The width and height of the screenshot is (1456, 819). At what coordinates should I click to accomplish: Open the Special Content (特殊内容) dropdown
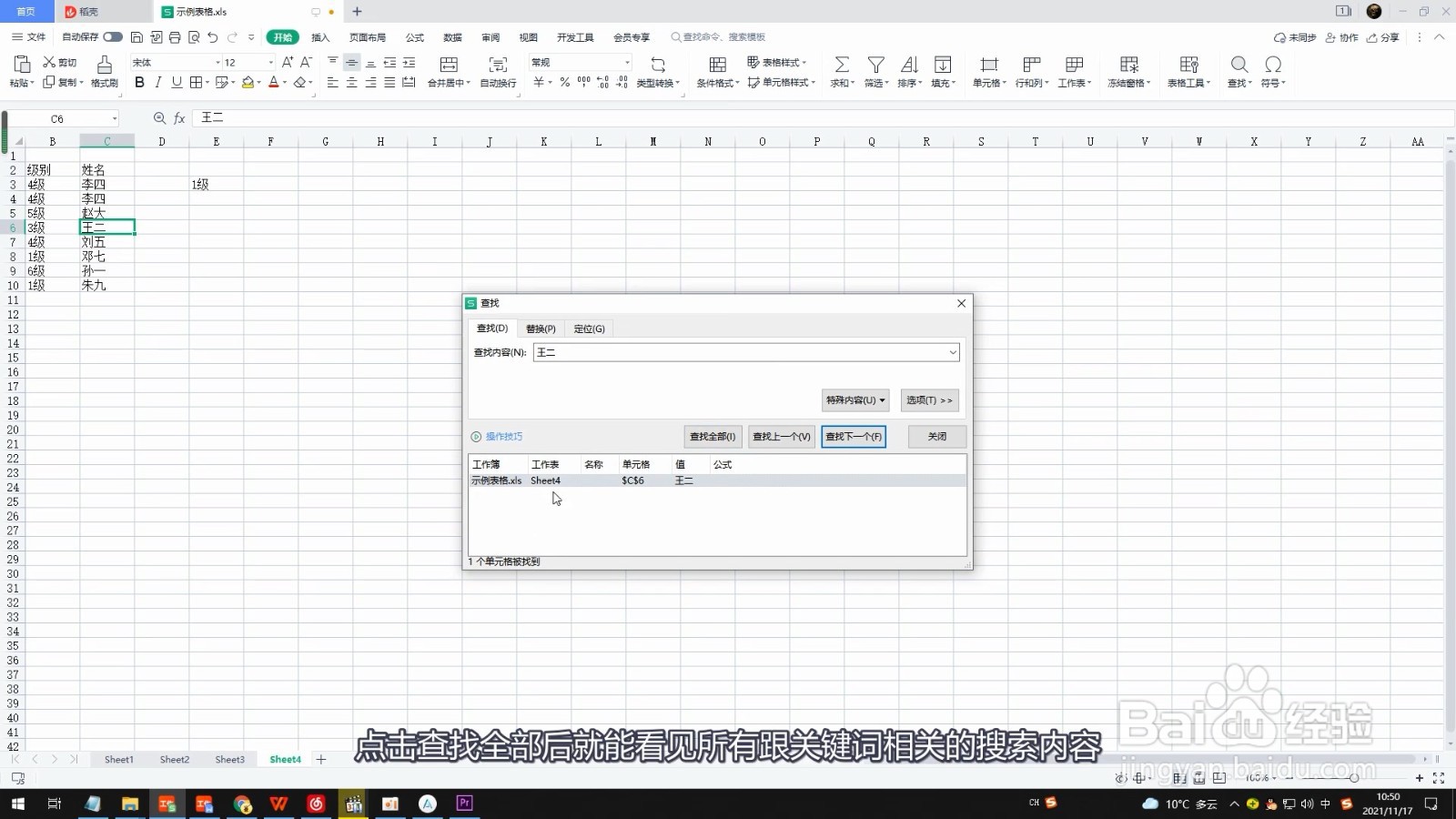[x=855, y=400]
